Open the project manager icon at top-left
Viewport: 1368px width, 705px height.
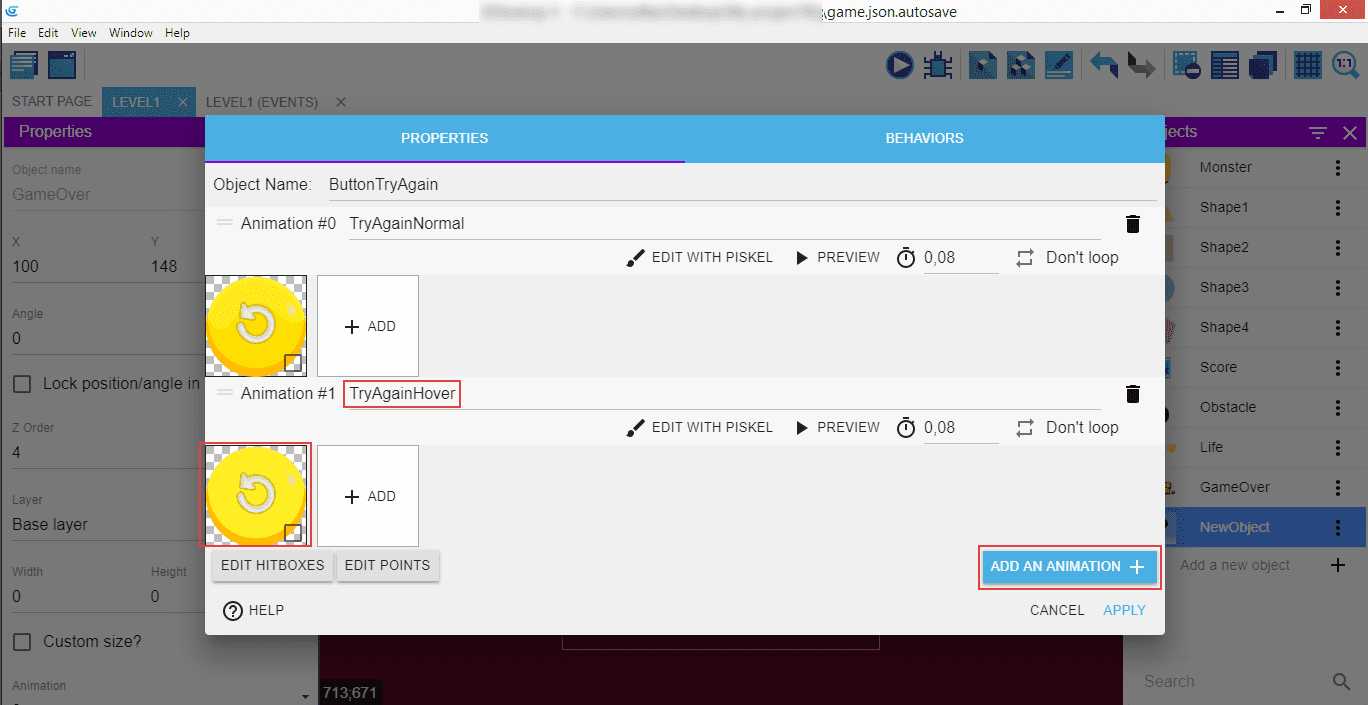coord(24,66)
